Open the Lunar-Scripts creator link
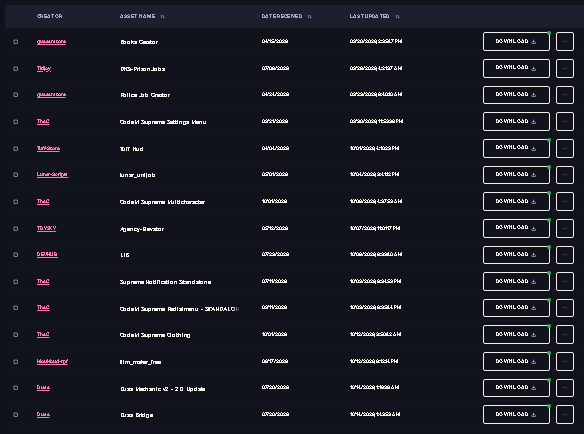 tap(52, 174)
